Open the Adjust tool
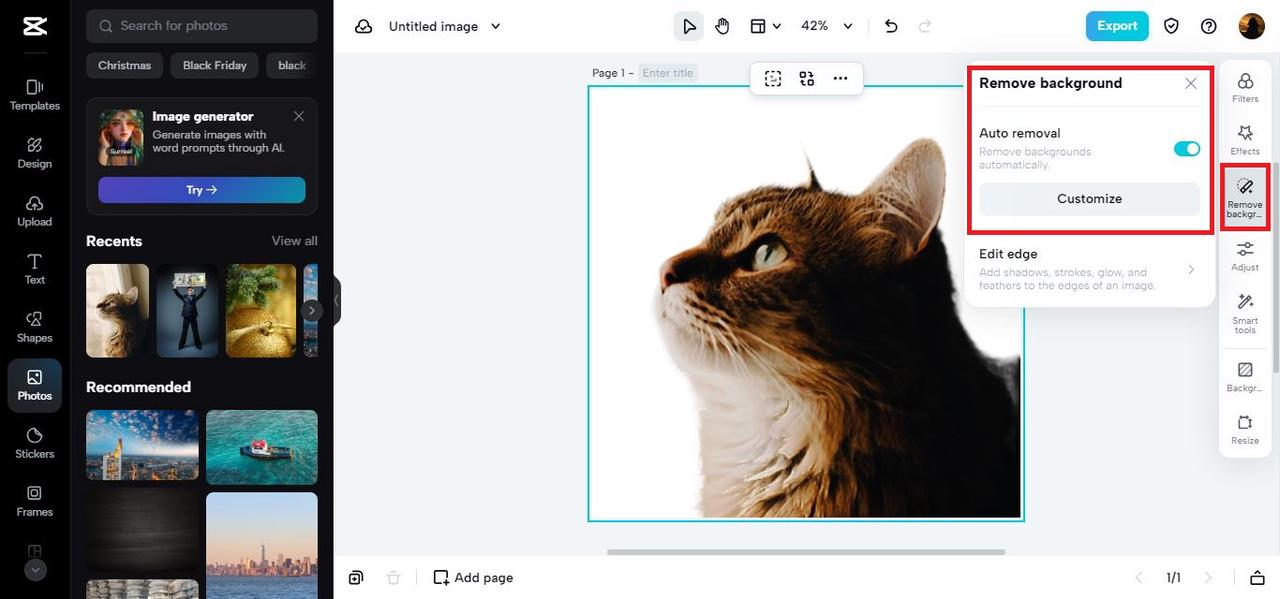This screenshot has width=1280, height=599. [1245, 256]
